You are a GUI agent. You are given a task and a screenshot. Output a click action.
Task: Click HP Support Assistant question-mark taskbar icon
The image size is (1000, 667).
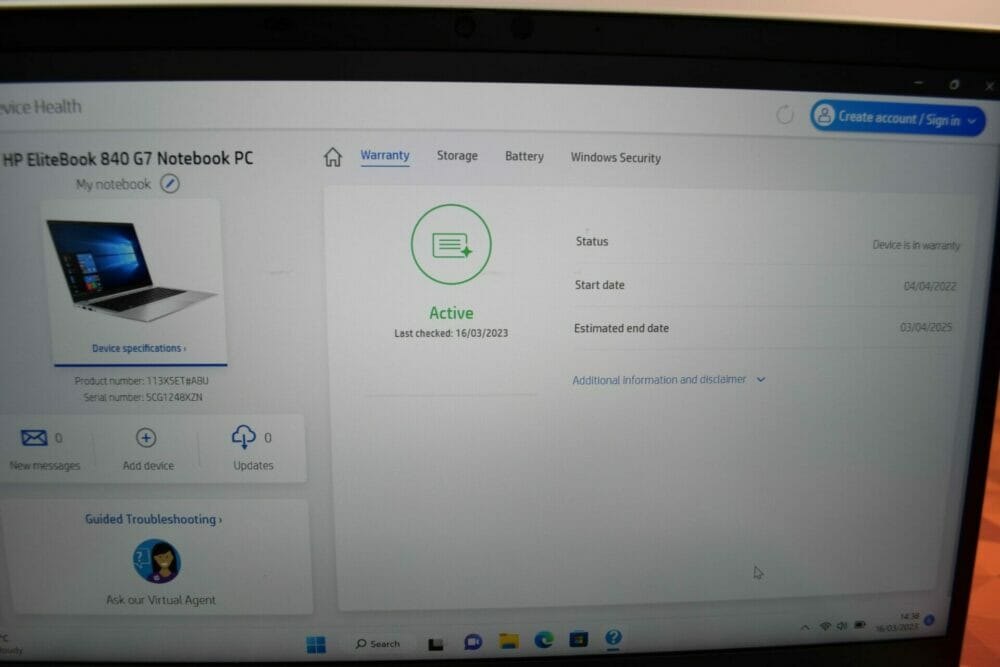[613, 637]
